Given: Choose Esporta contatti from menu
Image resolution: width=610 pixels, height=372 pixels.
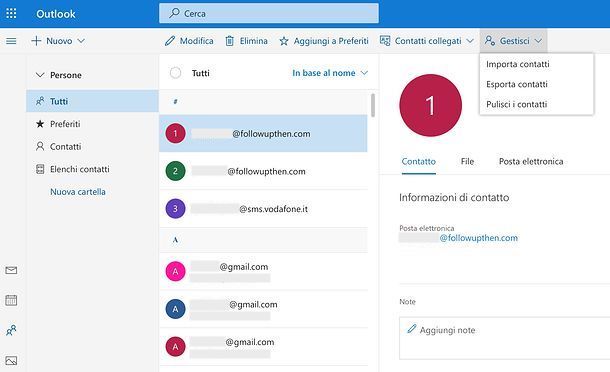Looking at the screenshot, I should coord(517,84).
